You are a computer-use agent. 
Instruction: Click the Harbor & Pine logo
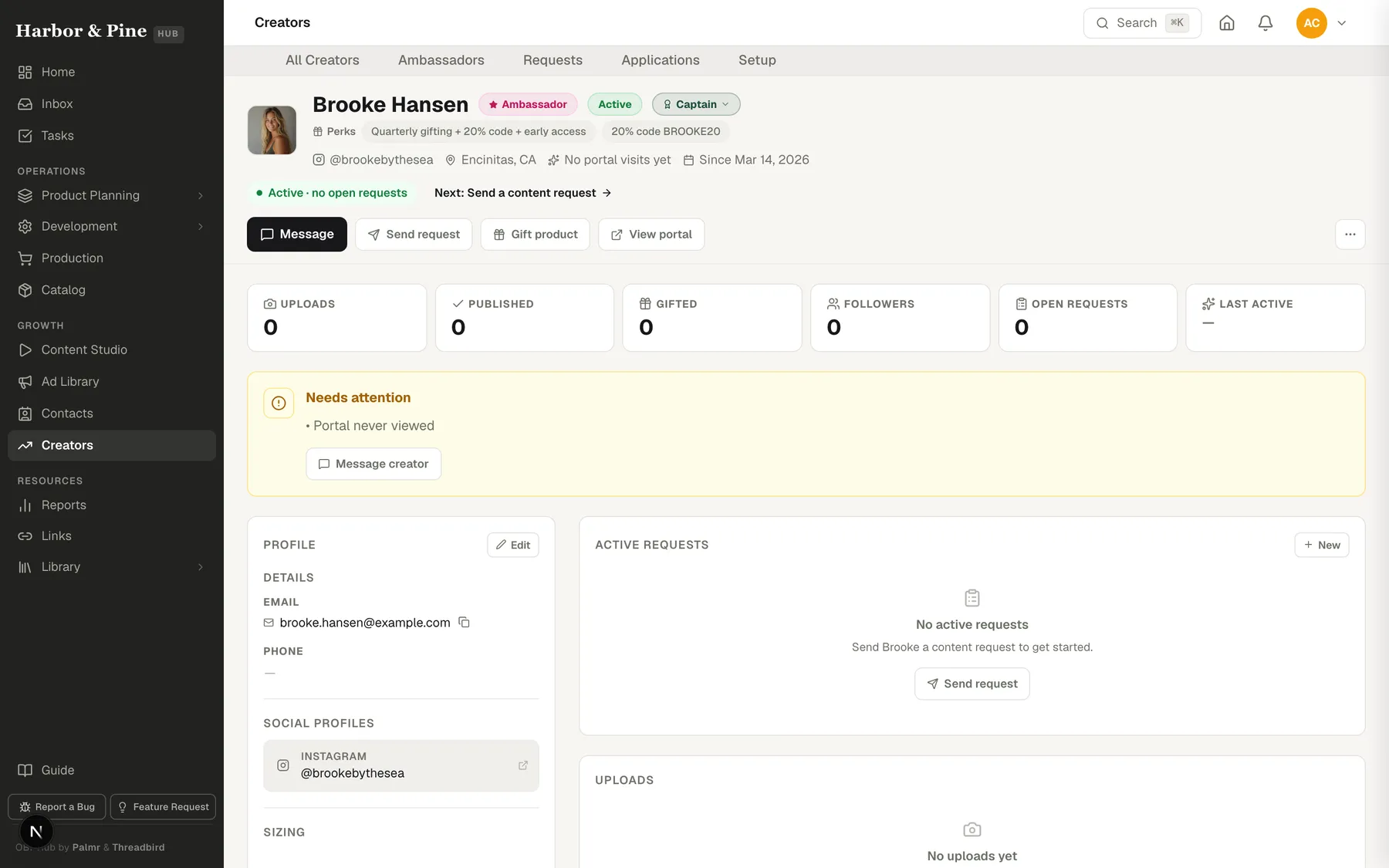81,31
